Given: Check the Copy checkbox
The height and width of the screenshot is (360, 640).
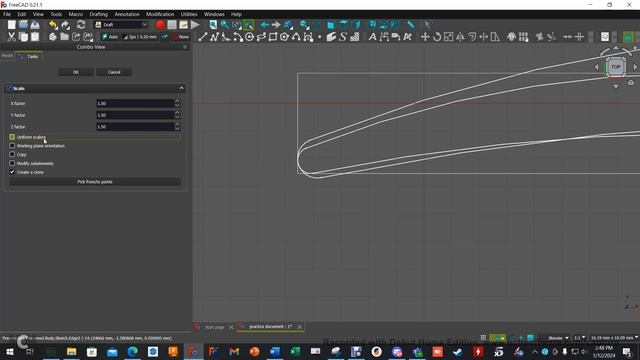Looking at the screenshot, I should [12, 154].
